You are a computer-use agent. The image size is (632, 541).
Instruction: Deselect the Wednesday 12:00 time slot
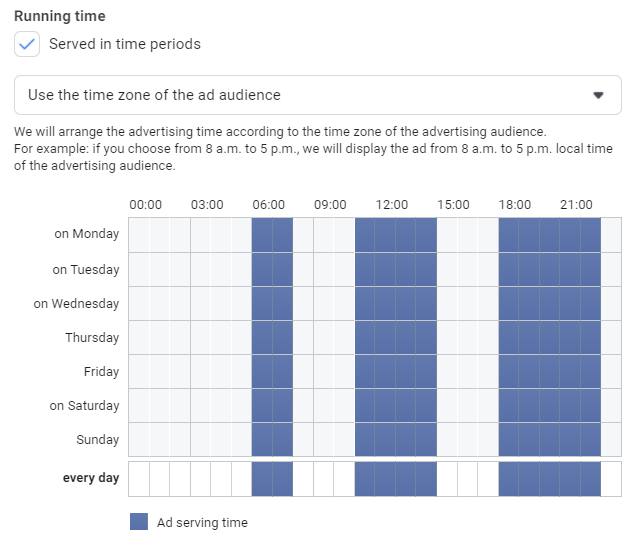(x=385, y=303)
